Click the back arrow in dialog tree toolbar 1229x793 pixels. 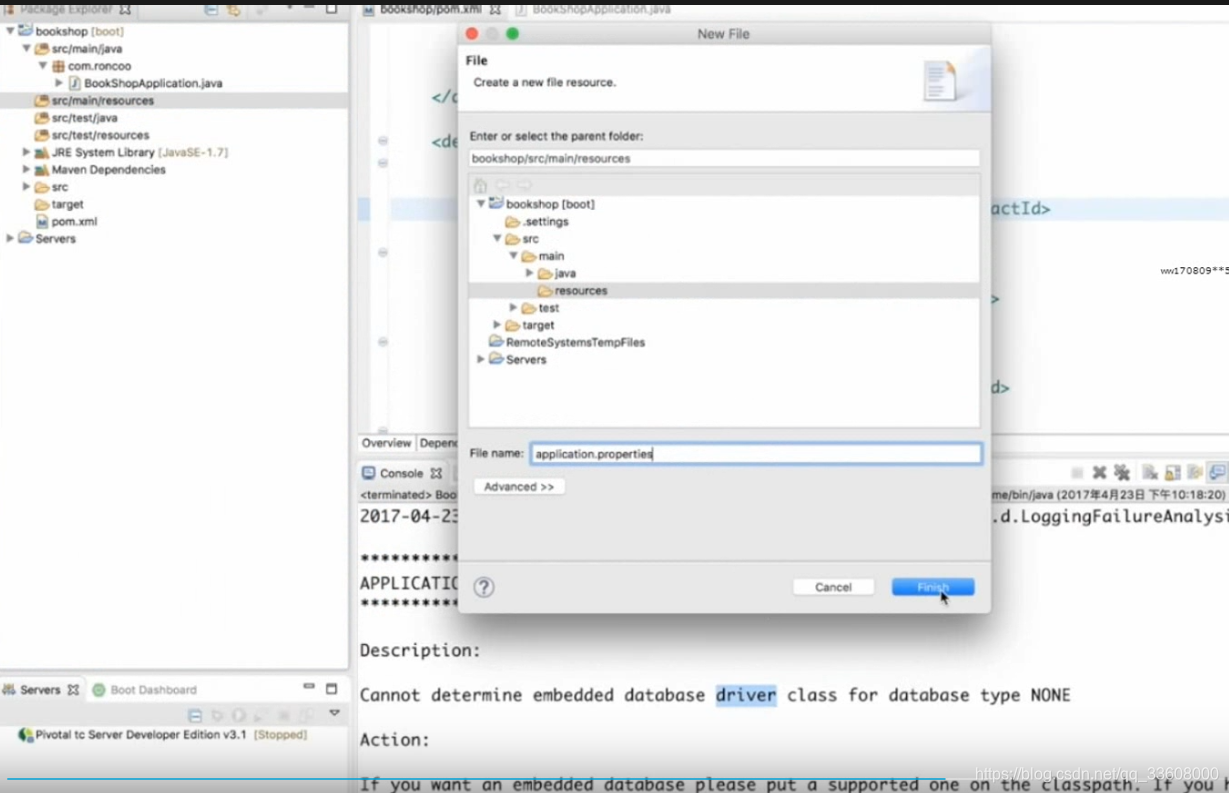502,186
